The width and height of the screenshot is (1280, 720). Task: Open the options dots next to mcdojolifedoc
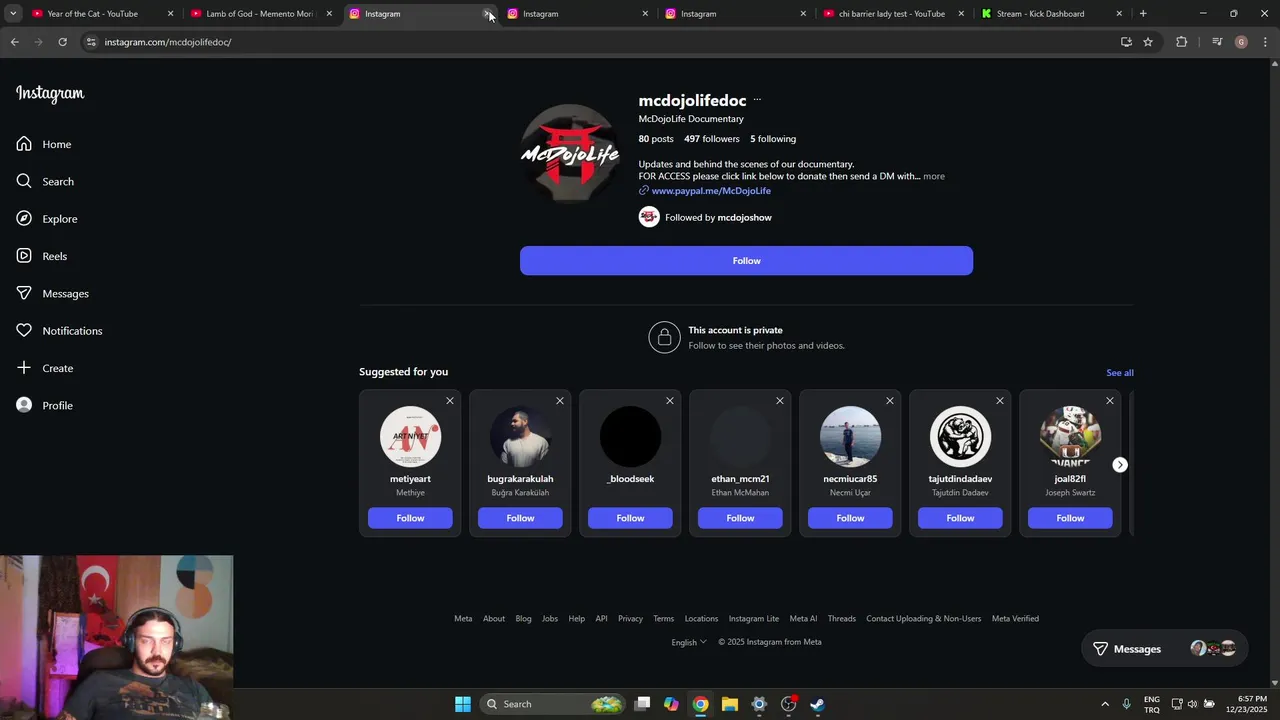pyautogui.click(x=757, y=100)
